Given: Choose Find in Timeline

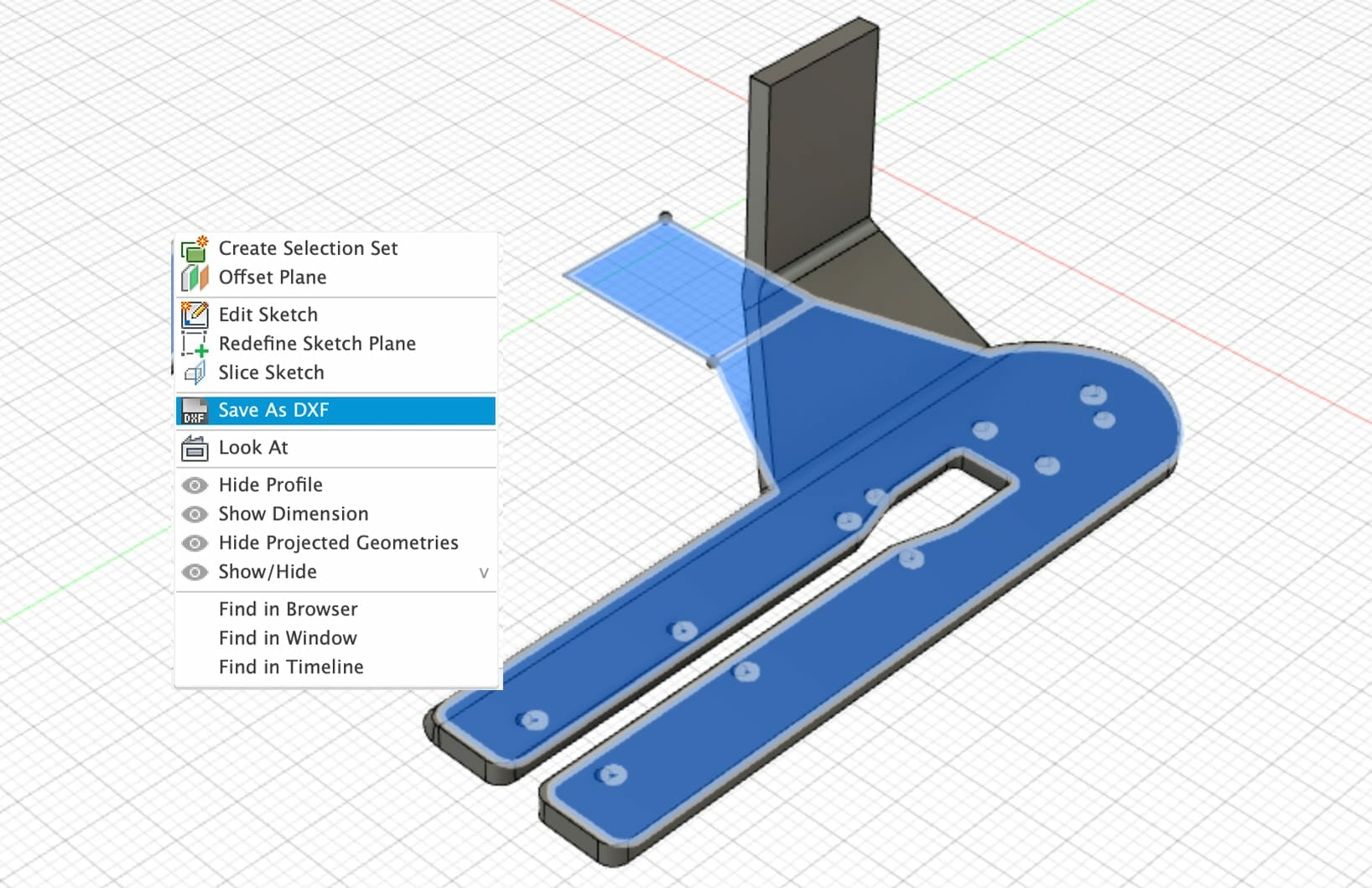Looking at the screenshot, I should [x=291, y=667].
